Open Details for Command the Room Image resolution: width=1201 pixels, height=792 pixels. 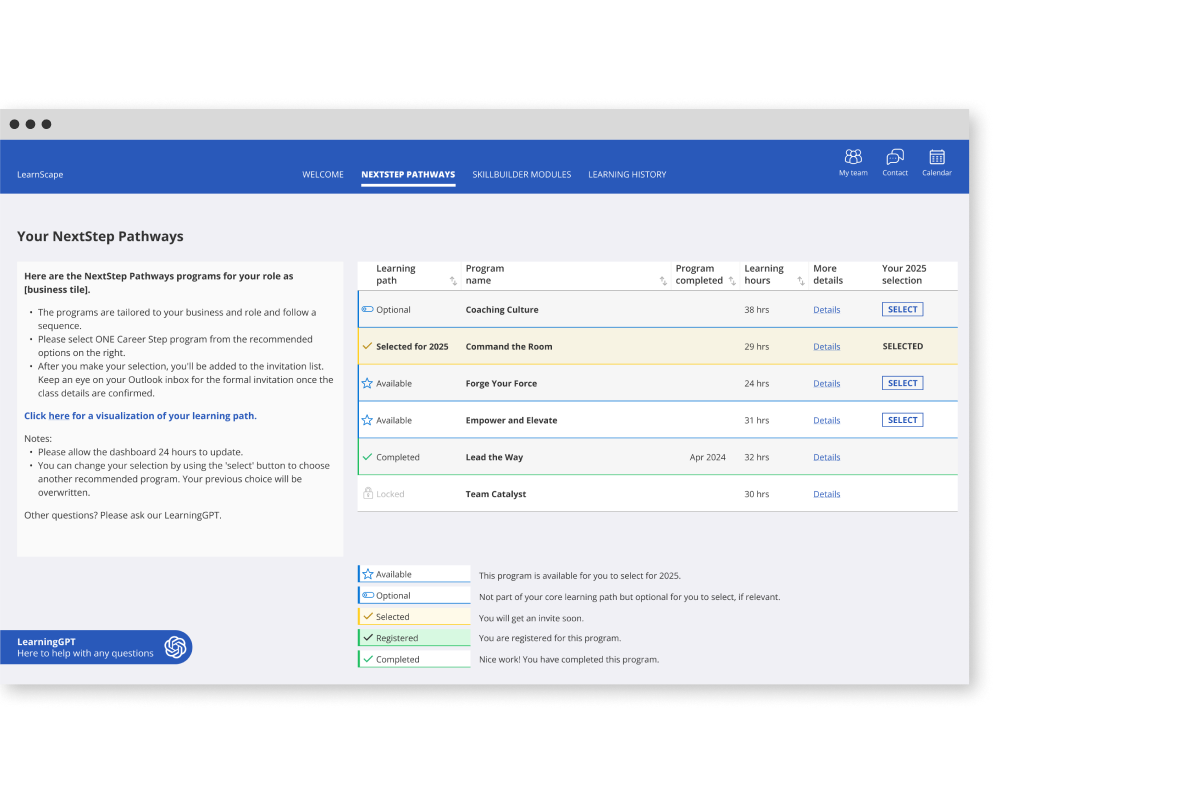click(x=826, y=346)
